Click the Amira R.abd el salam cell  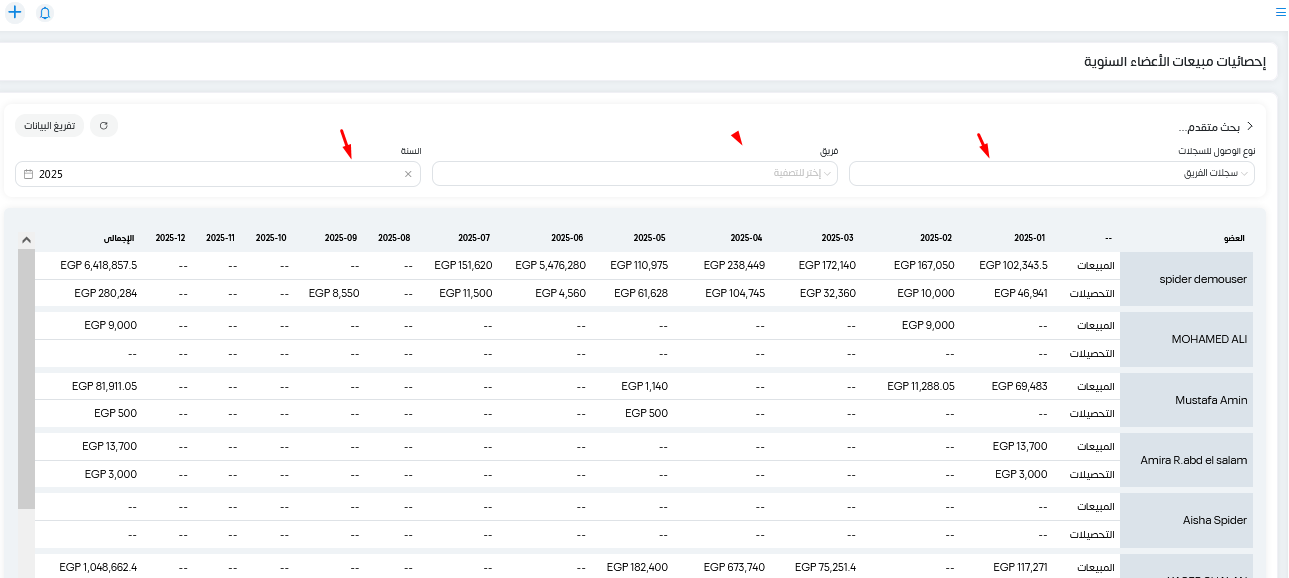pyautogui.click(x=1186, y=460)
